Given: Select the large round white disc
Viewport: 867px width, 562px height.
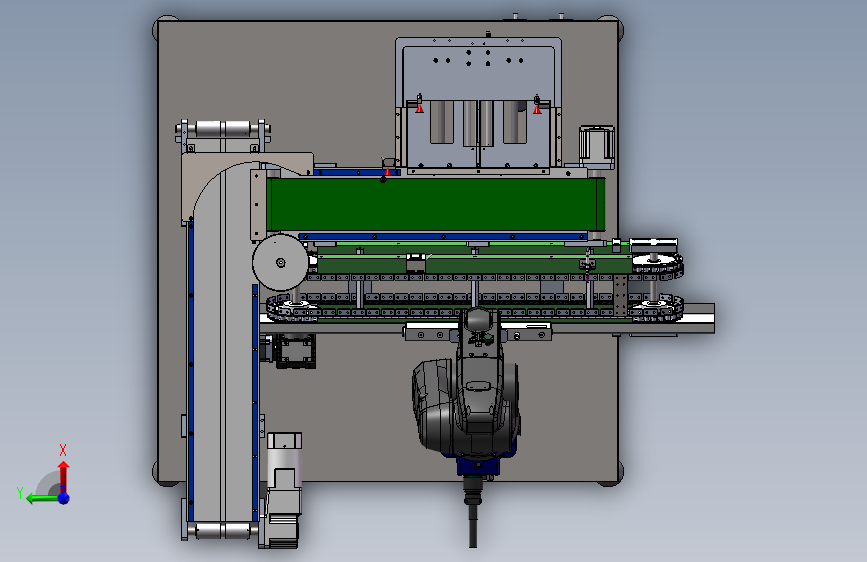Looking at the screenshot, I should (280, 262).
